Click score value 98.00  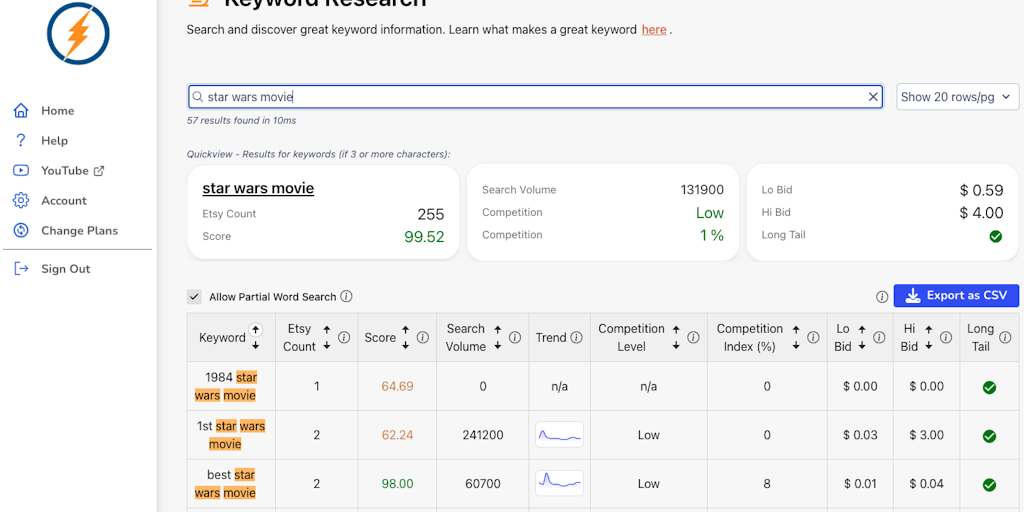398,484
